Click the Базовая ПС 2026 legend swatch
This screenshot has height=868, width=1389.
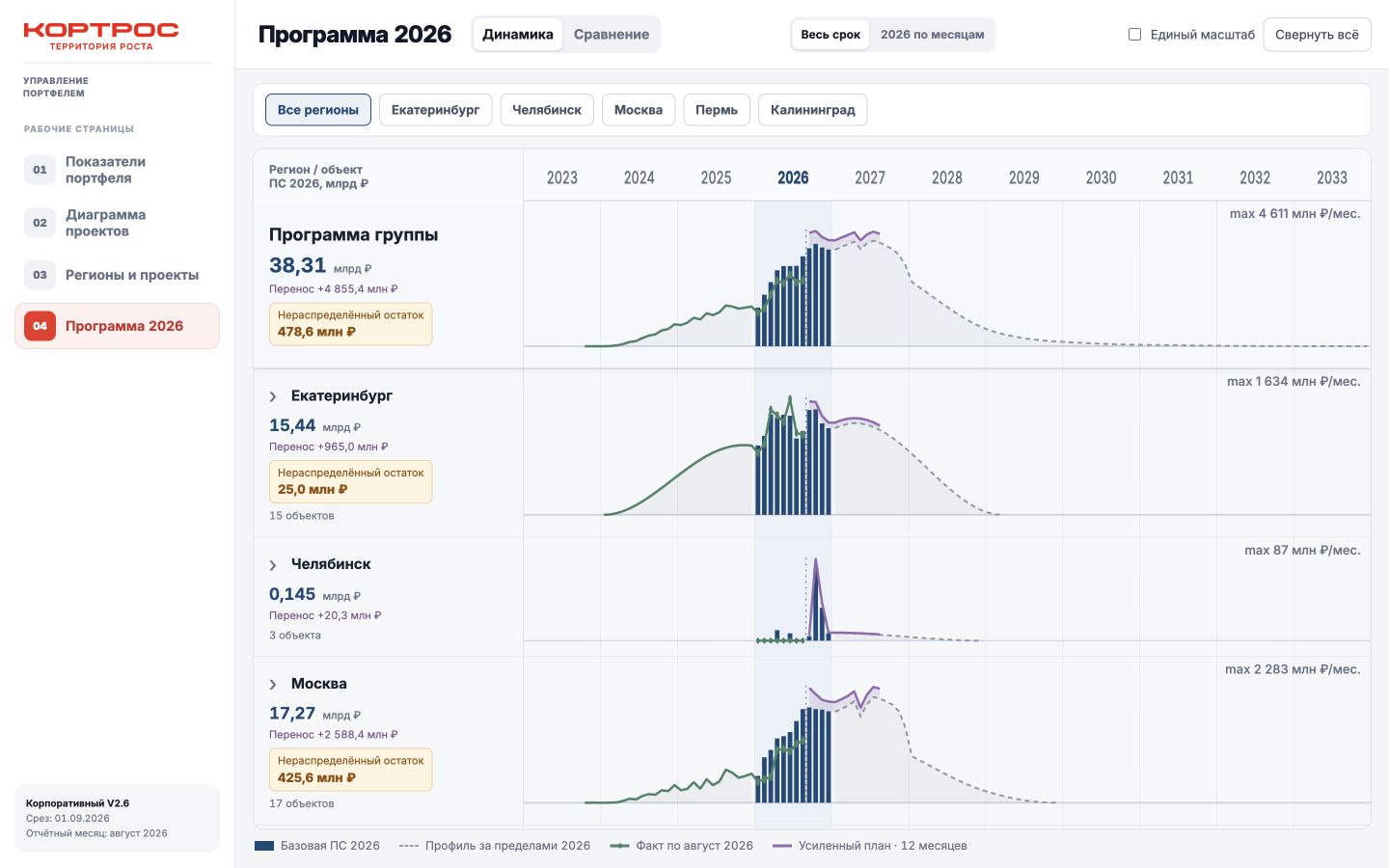(x=264, y=846)
